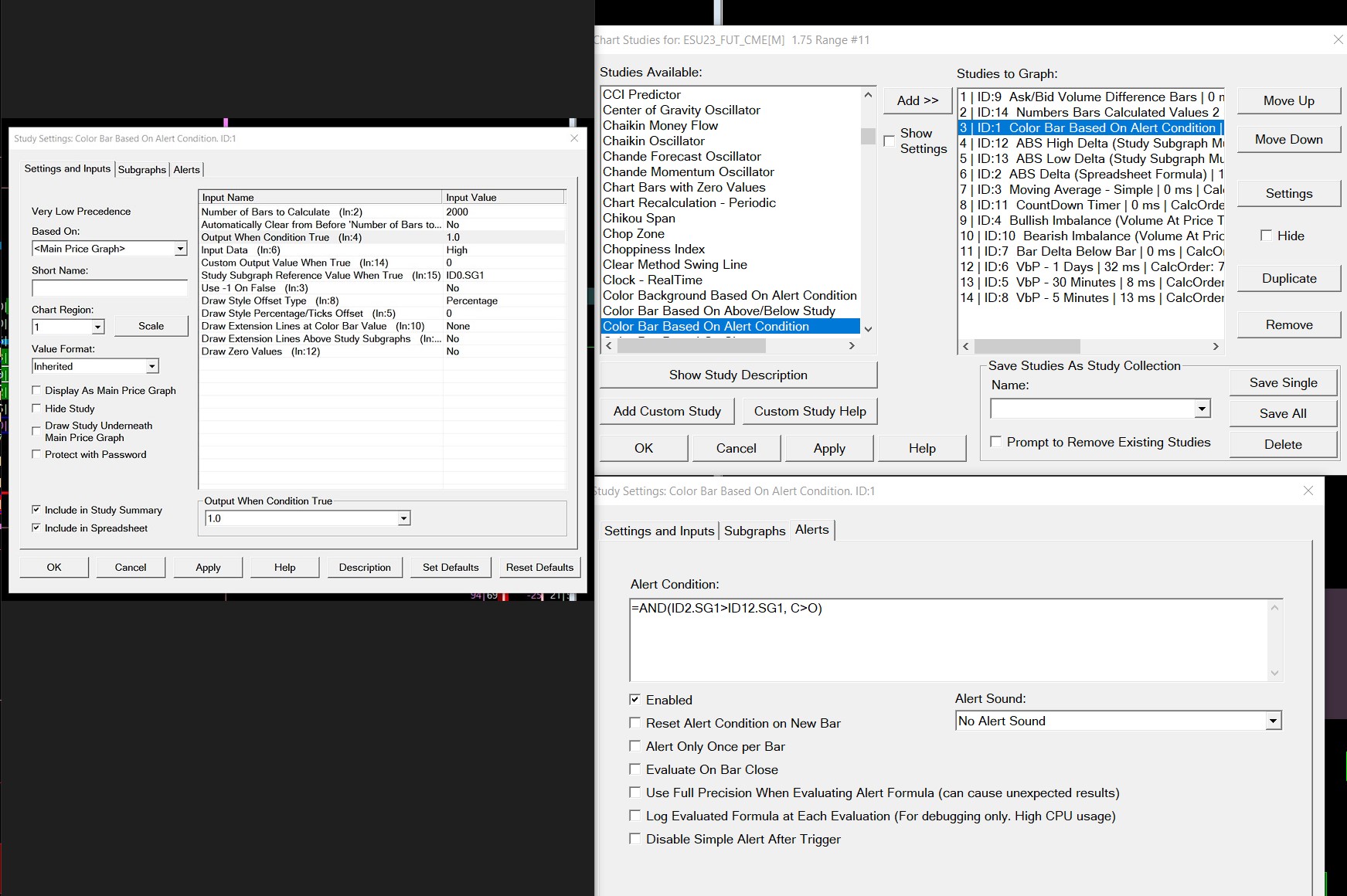1347x896 pixels.
Task: Click up arrow of Studies Available scrollbar
Action: point(868,95)
